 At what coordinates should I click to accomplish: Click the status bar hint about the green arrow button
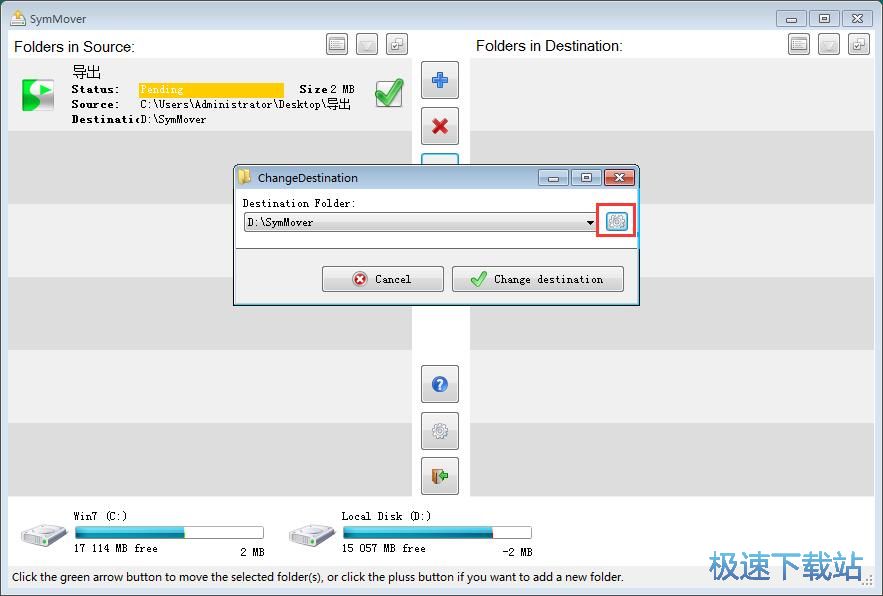(318, 577)
